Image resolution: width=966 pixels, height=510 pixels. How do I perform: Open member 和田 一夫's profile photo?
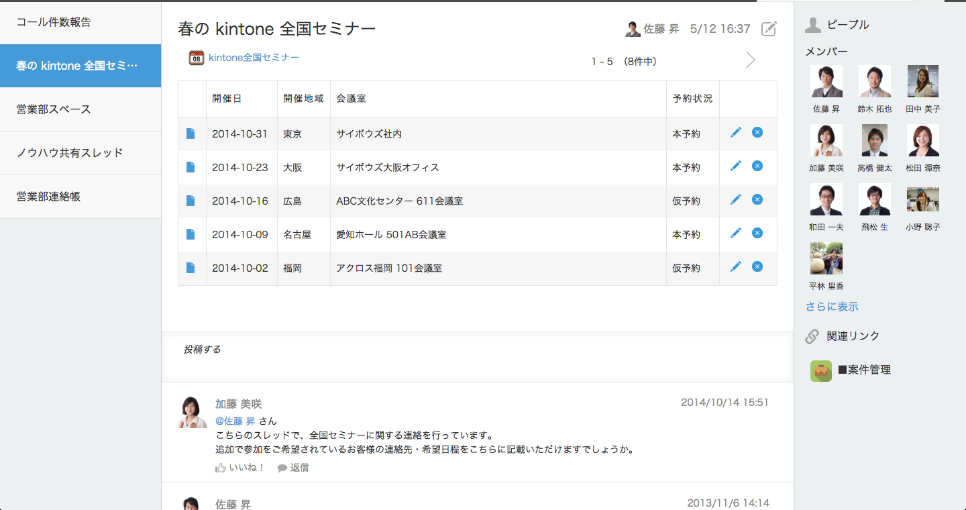tap(826, 200)
